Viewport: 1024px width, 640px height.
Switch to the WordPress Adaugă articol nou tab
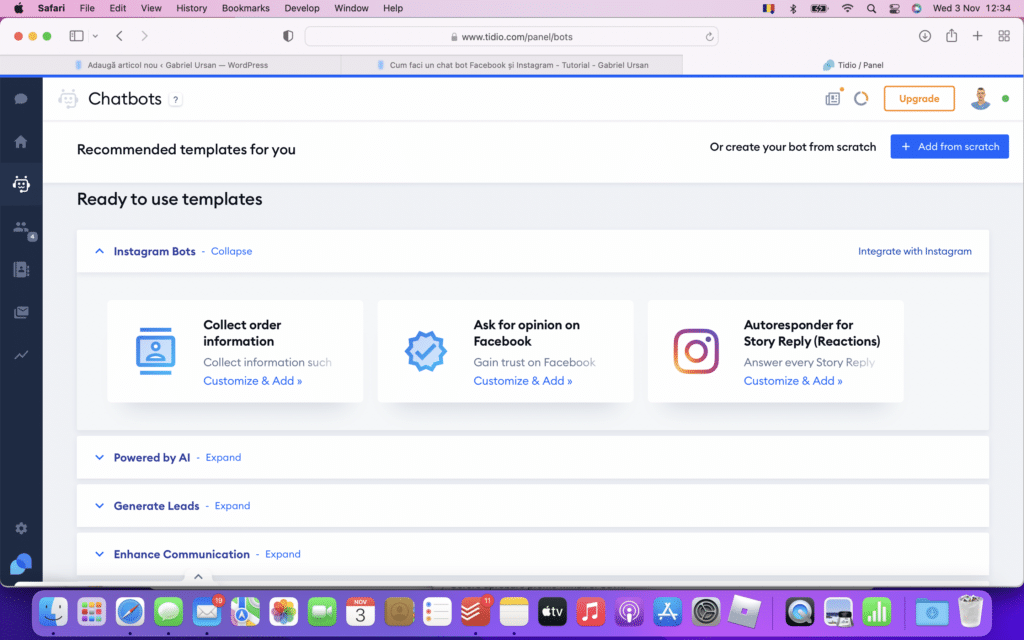click(x=171, y=65)
